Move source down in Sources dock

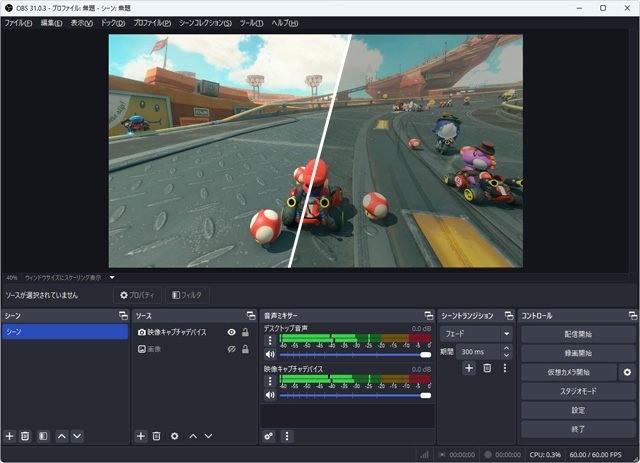[209, 436]
